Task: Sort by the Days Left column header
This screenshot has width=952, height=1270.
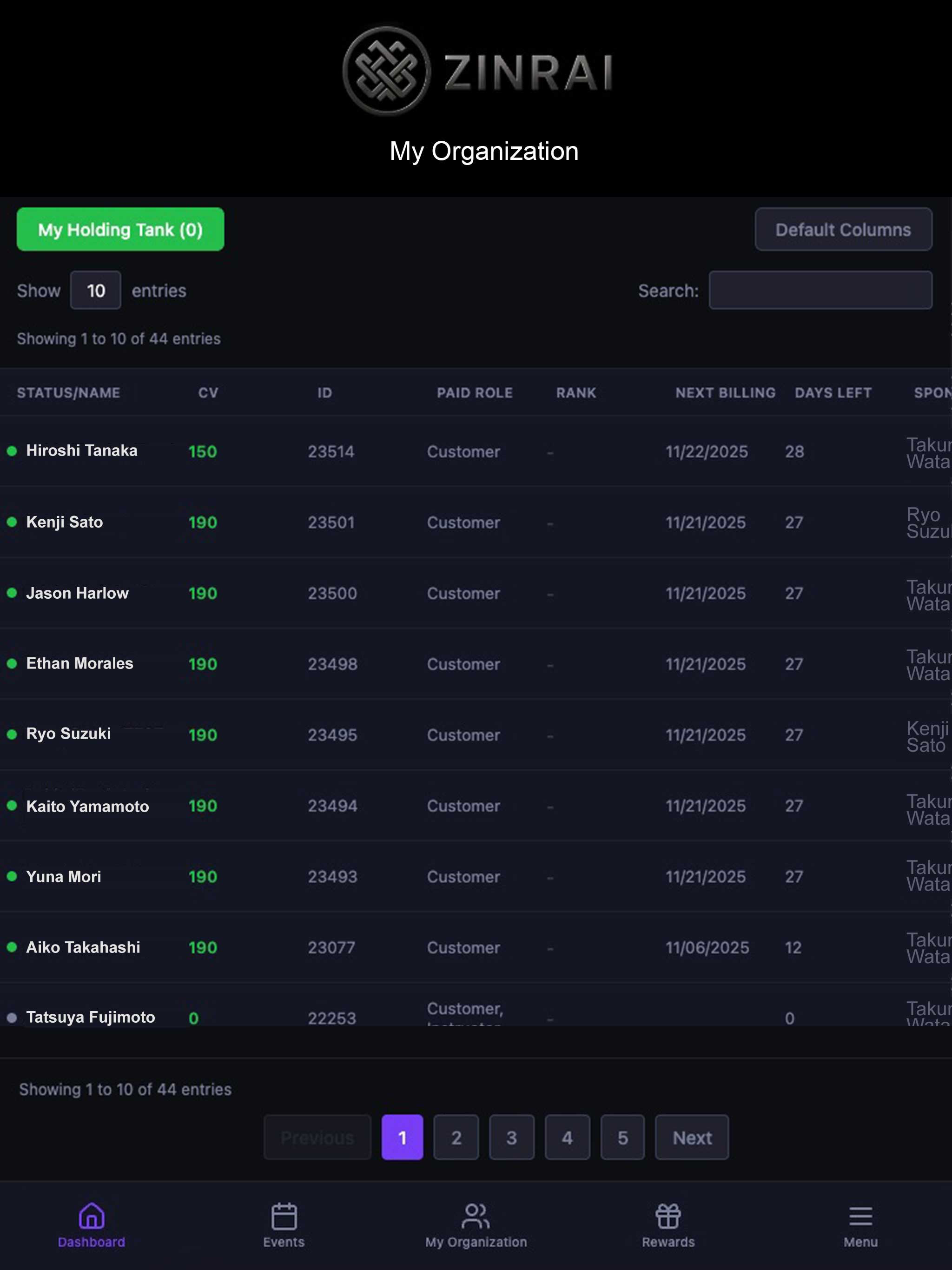Action: tap(833, 393)
